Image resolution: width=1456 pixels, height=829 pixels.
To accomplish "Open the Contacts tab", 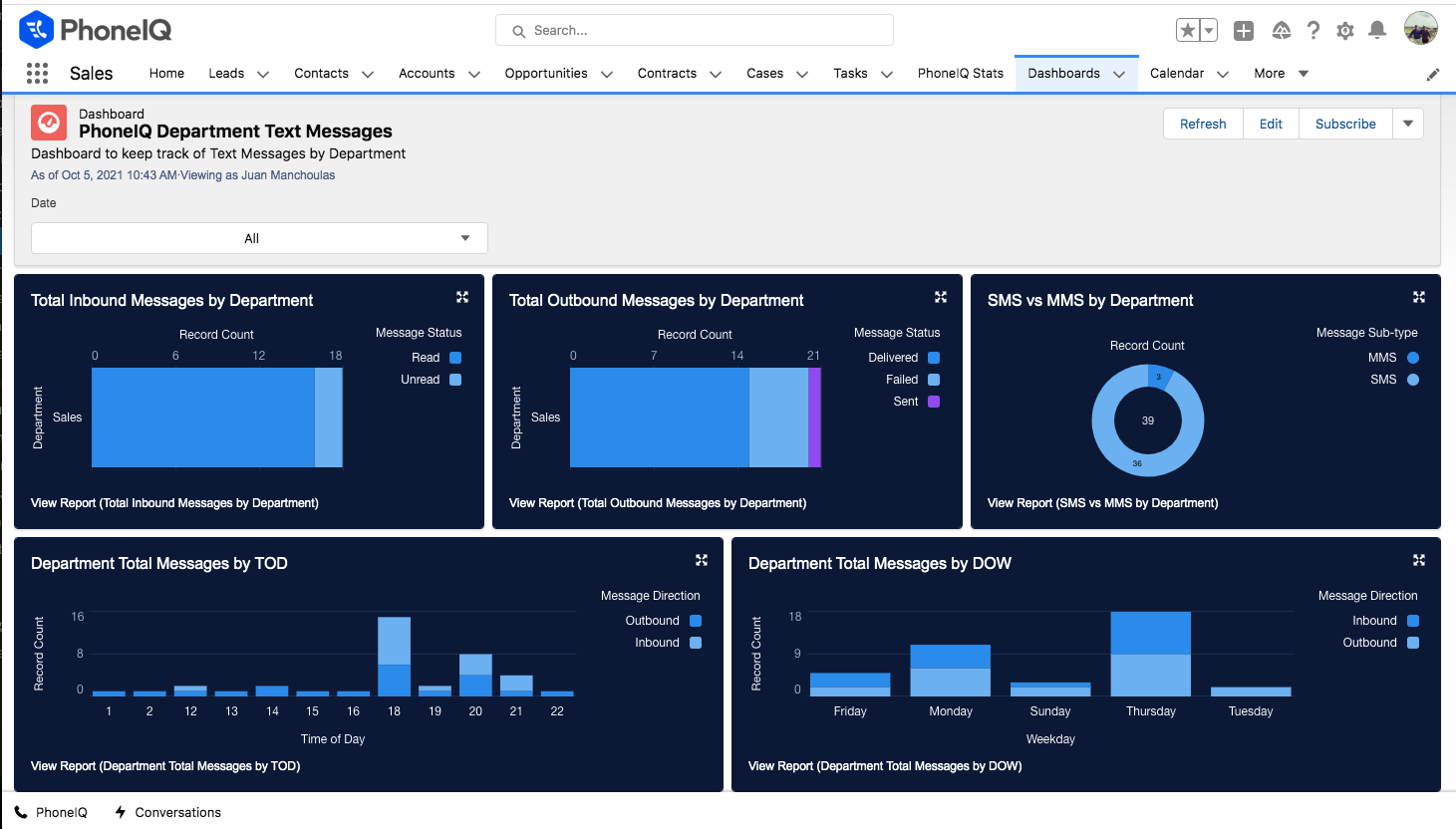I will click(x=321, y=74).
